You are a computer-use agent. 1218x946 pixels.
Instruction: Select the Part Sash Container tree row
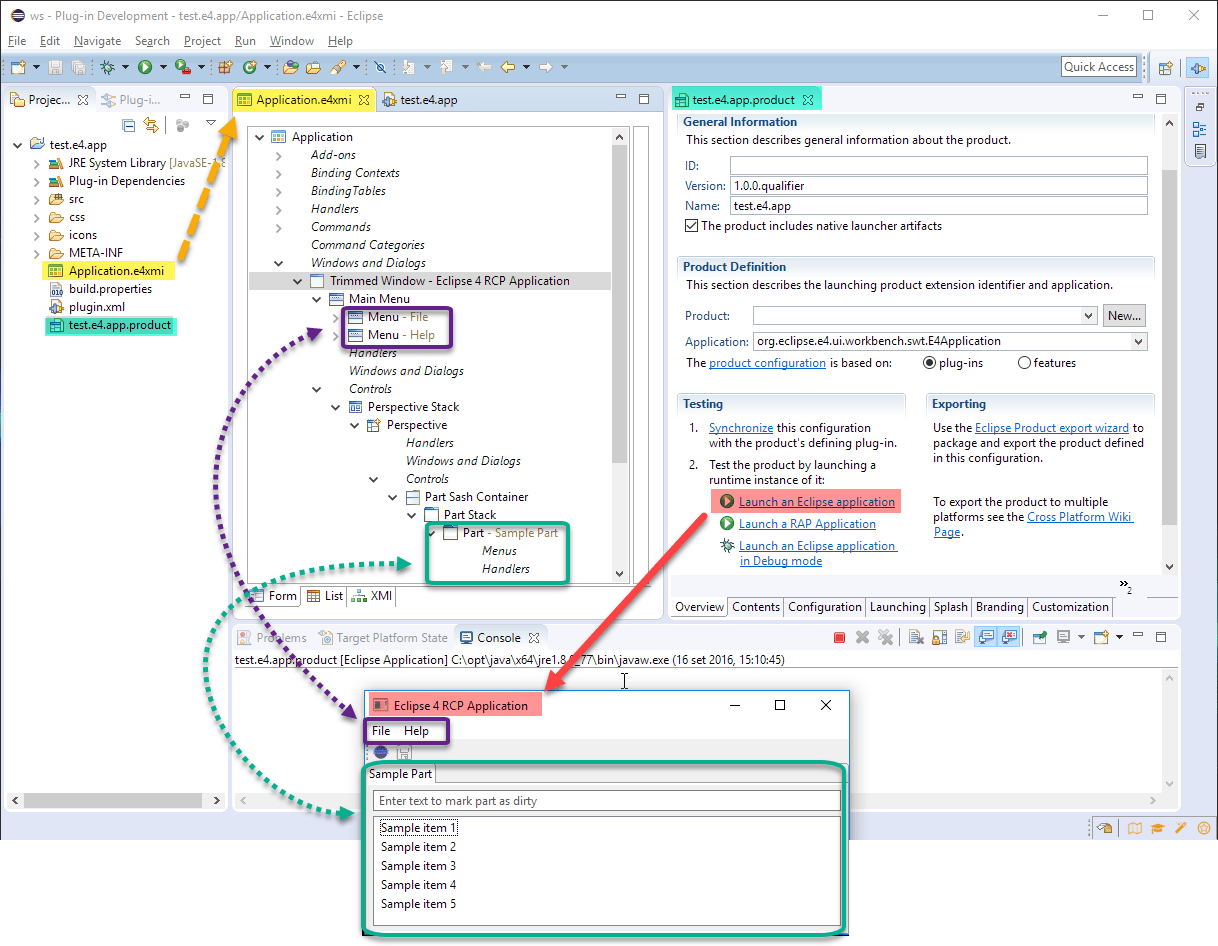coord(476,497)
